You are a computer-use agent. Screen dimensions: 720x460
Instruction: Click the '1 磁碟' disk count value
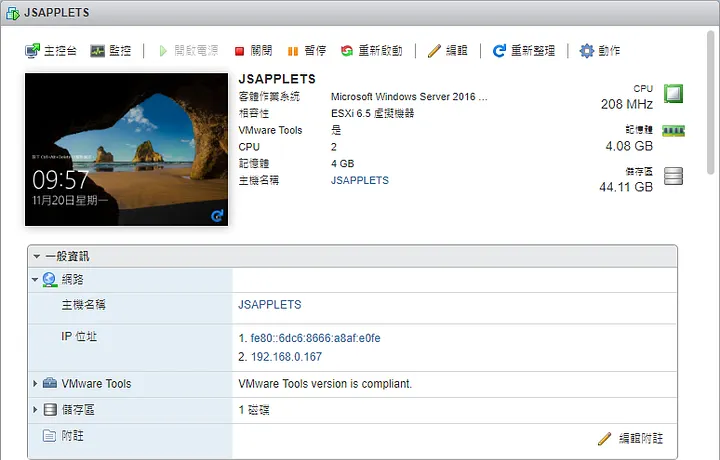tap(254, 410)
